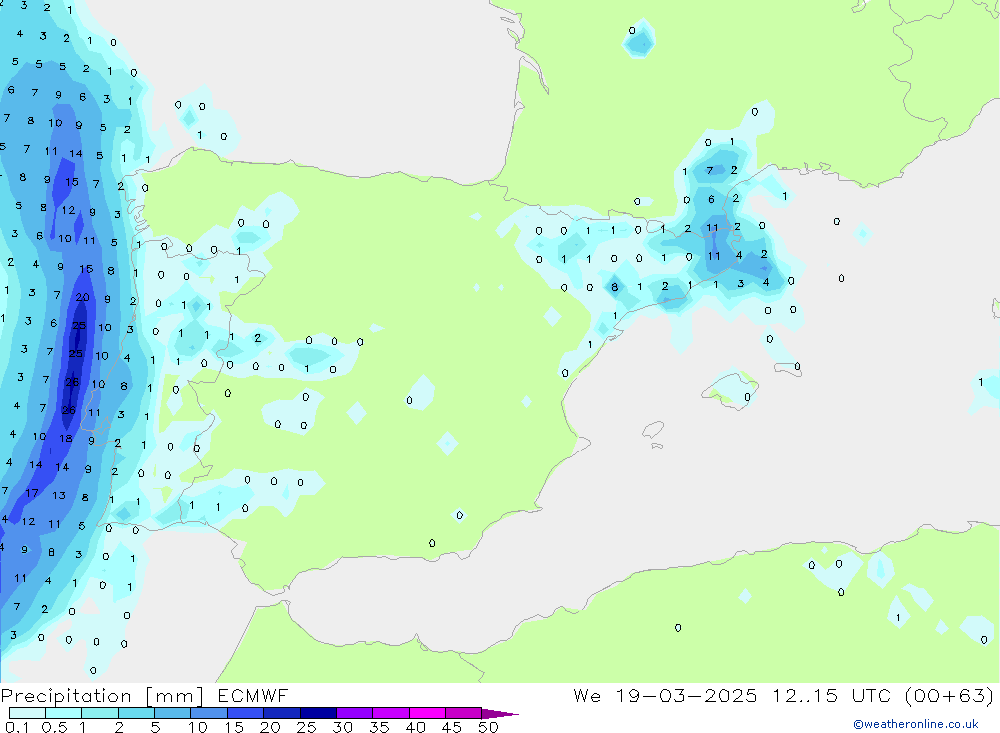Select the 20–25 mm legend color swatch
The width and height of the screenshot is (1000, 733).
click(281, 713)
